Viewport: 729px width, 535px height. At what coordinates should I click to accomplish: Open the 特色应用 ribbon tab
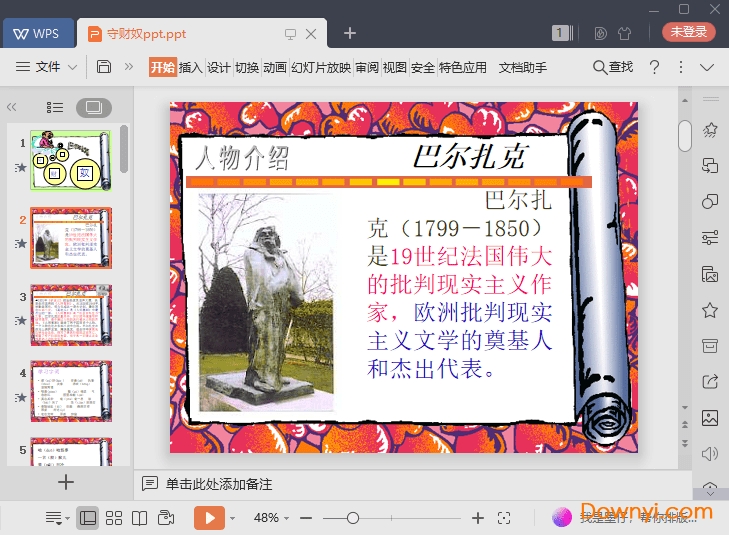pyautogui.click(x=463, y=68)
